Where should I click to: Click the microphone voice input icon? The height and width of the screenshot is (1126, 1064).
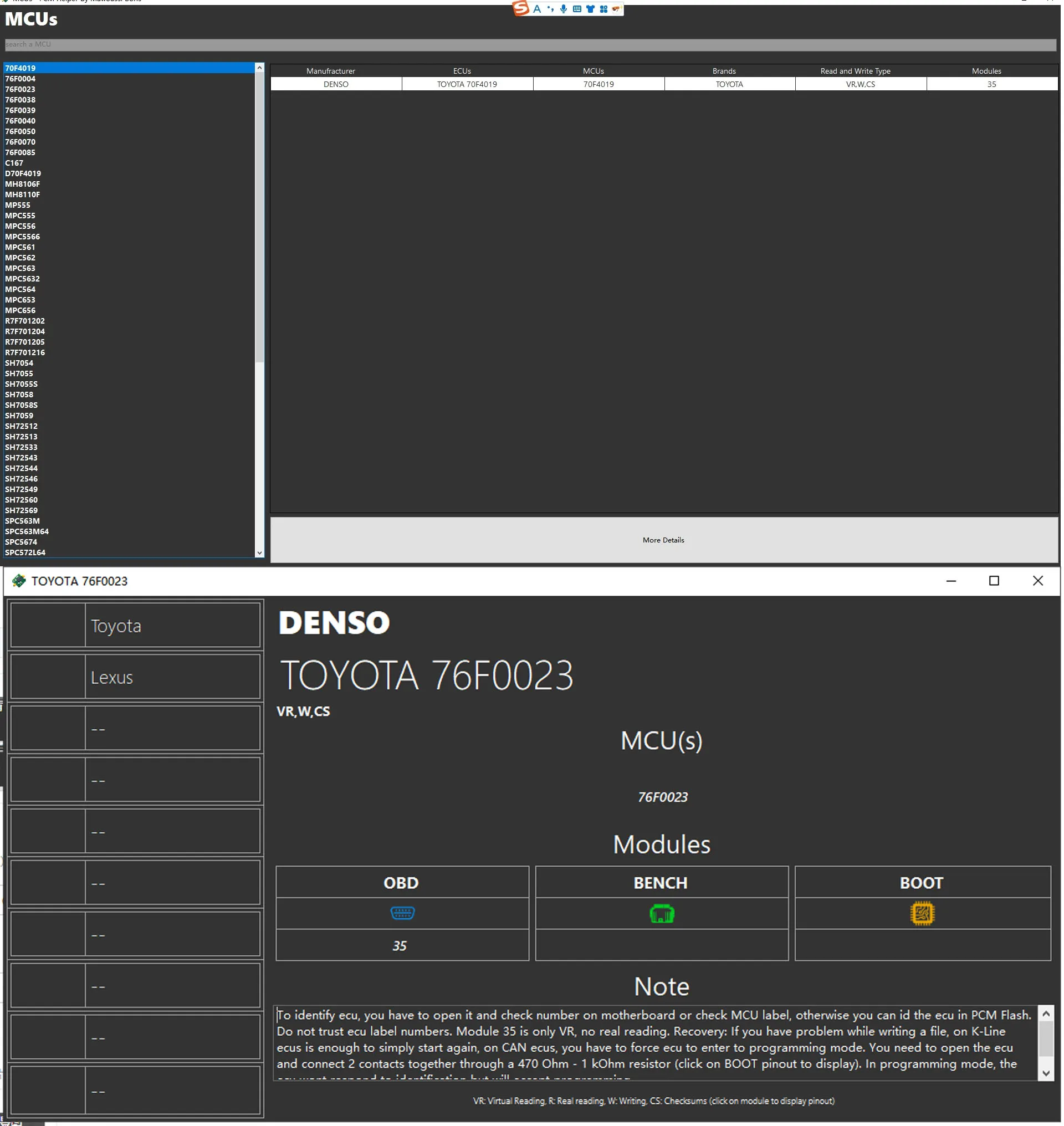pyautogui.click(x=563, y=8)
